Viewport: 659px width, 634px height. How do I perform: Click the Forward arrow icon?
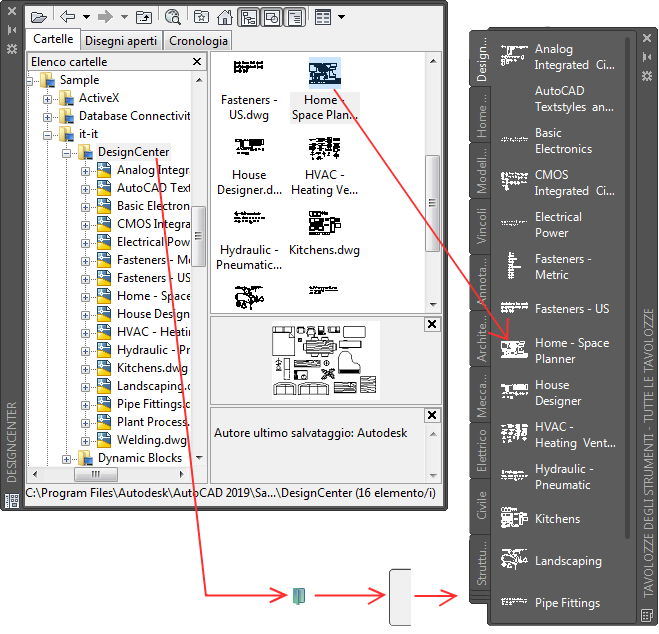click(105, 17)
